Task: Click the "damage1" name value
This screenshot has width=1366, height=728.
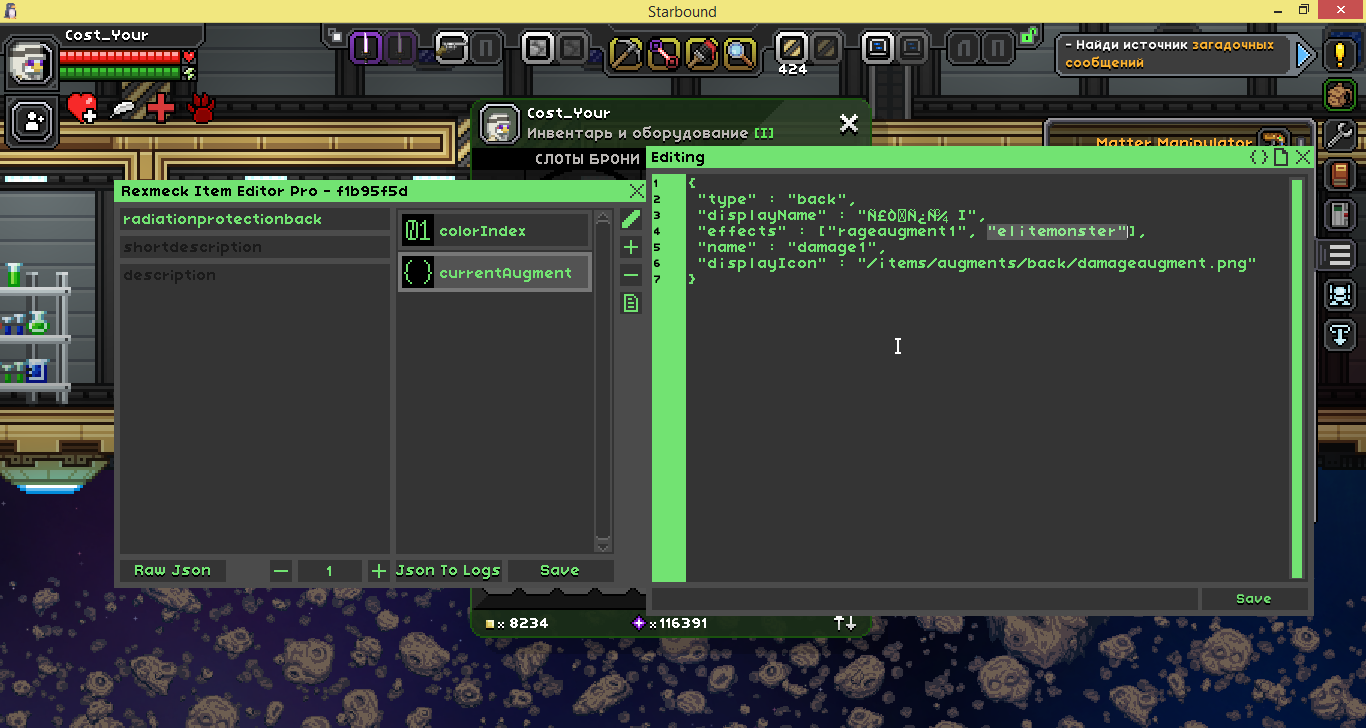Action: (832, 247)
